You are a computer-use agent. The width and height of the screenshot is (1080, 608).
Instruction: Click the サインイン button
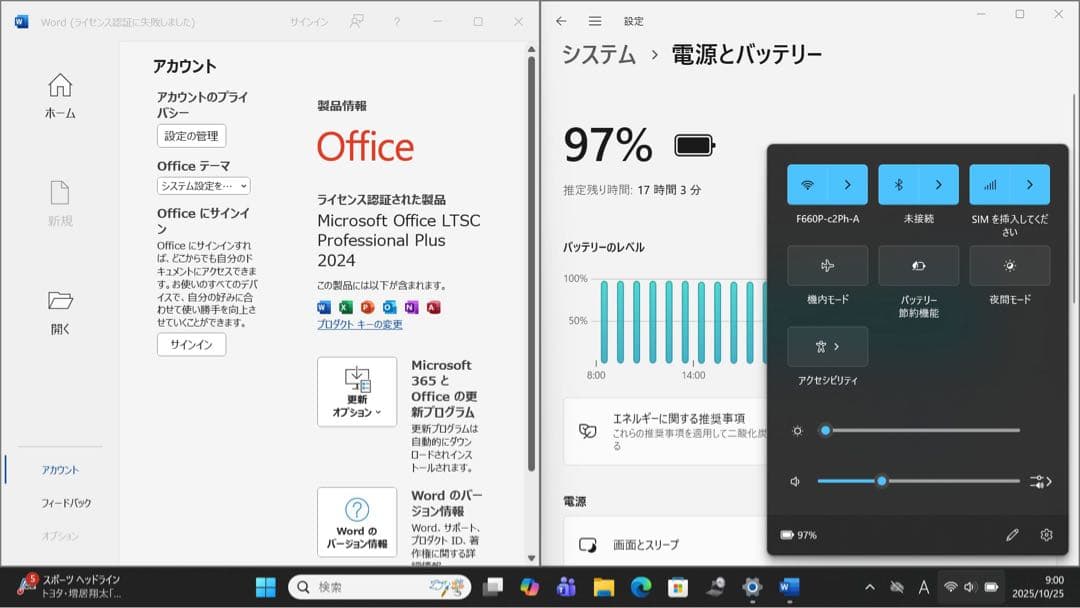(x=190, y=345)
